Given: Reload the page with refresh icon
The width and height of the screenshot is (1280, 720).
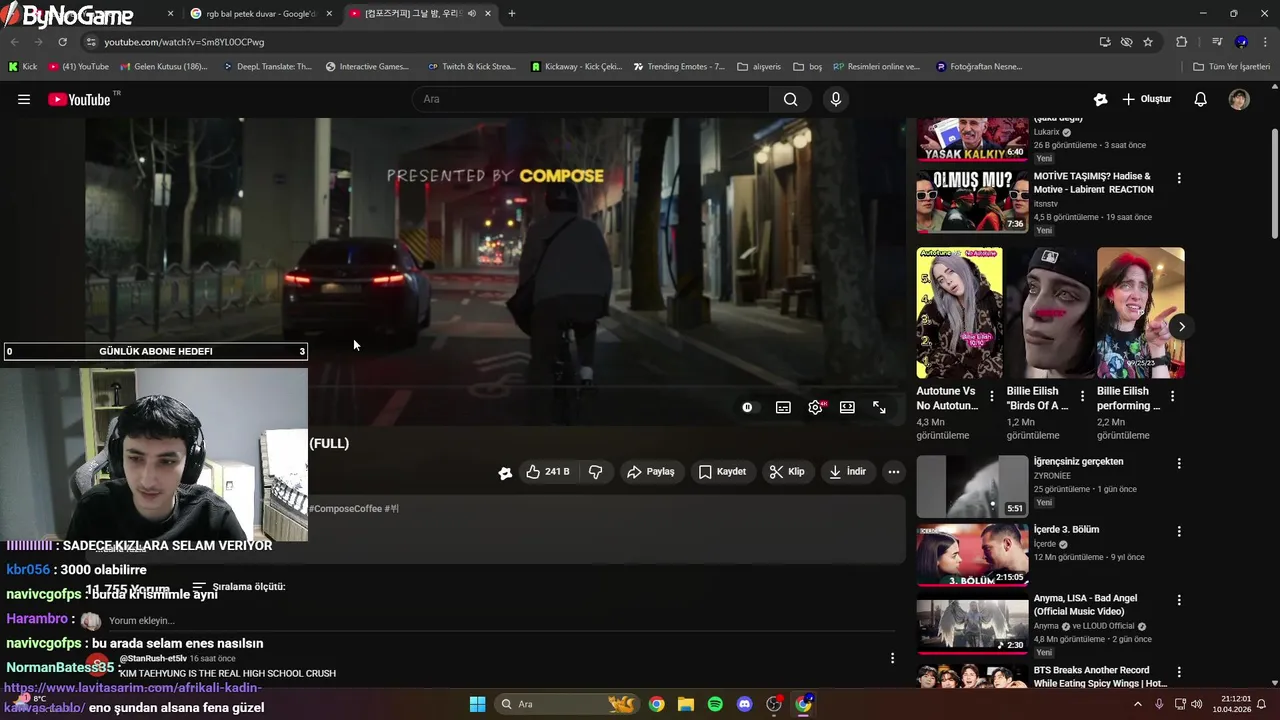Looking at the screenshot, I should click(x=62, y=42).
